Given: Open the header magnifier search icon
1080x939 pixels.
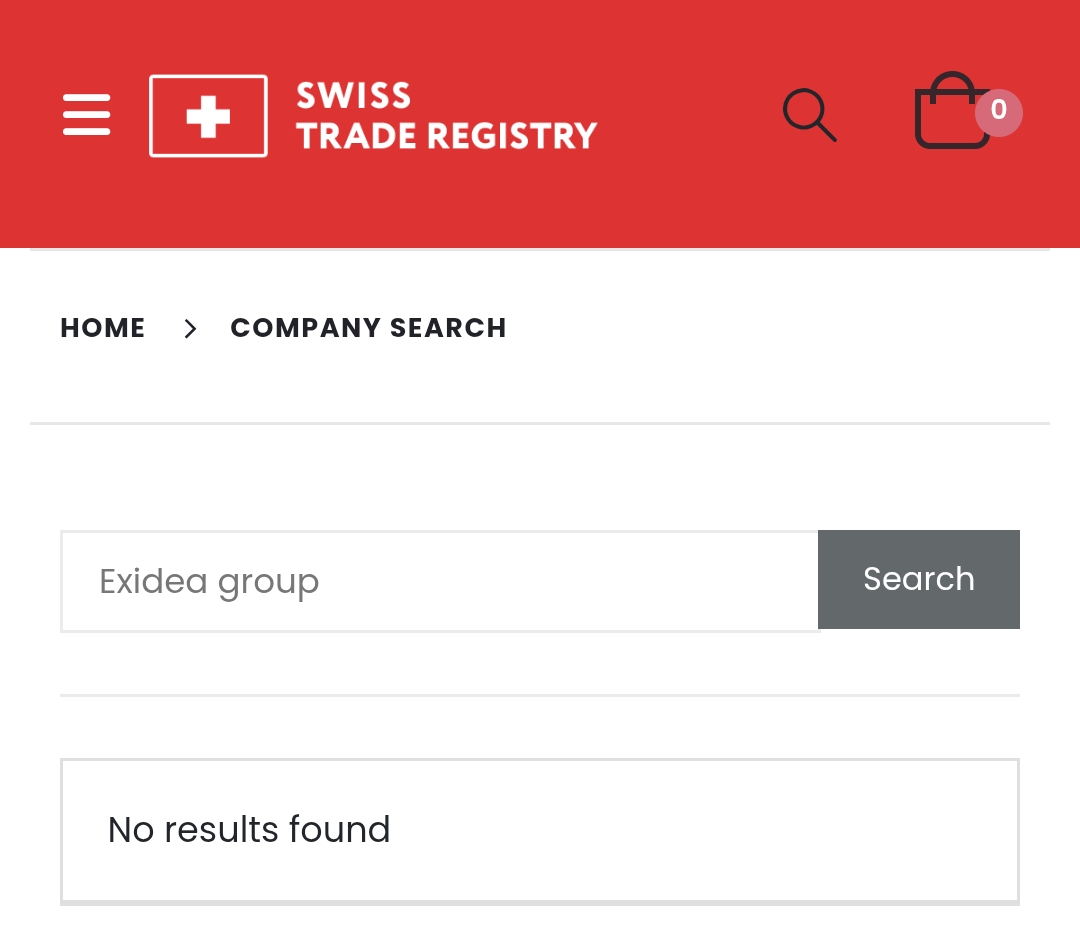Looking at the screenshot, I should [x=809, y=115].
